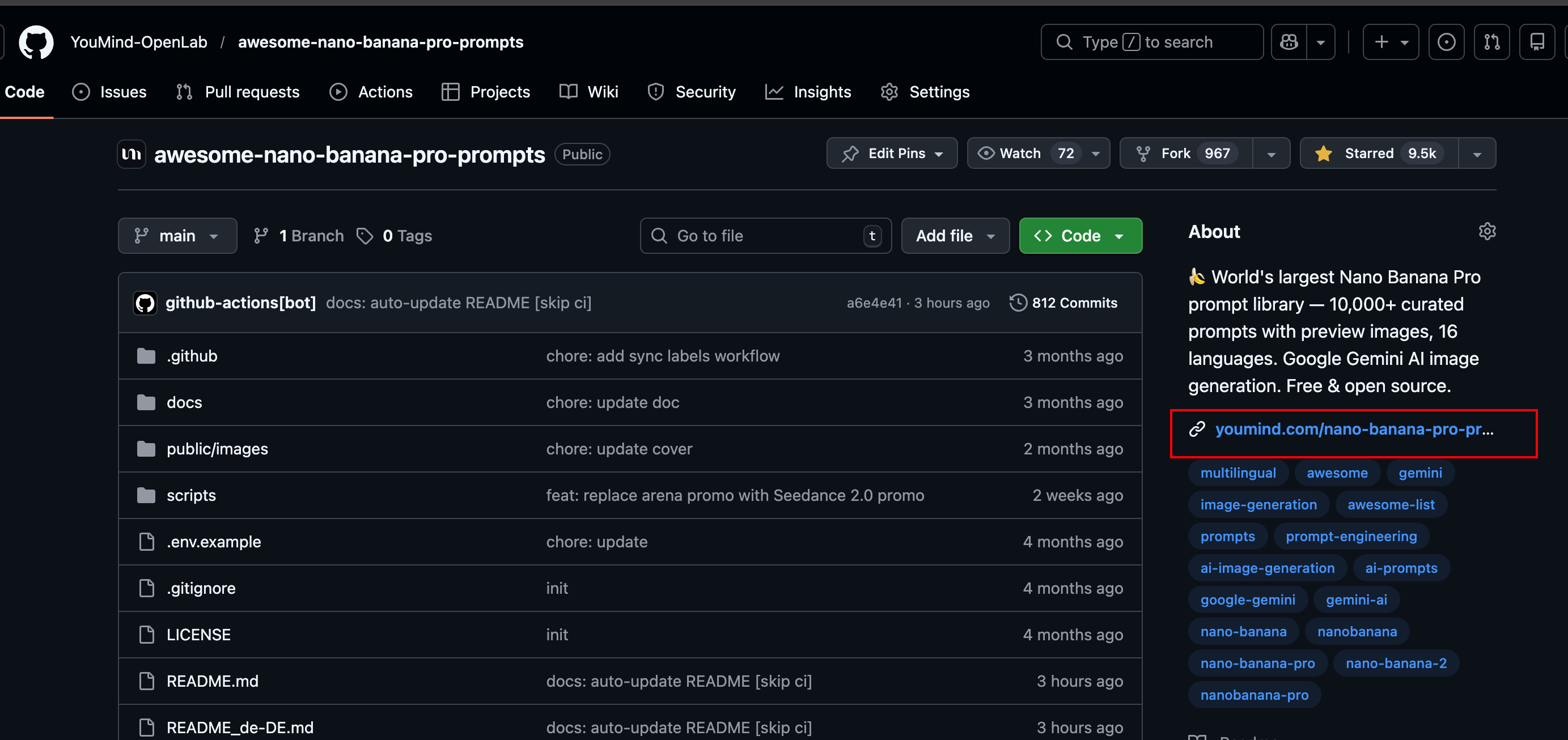Click the link chain icon in About
Screen dimensions: 1568x740
1197,429
